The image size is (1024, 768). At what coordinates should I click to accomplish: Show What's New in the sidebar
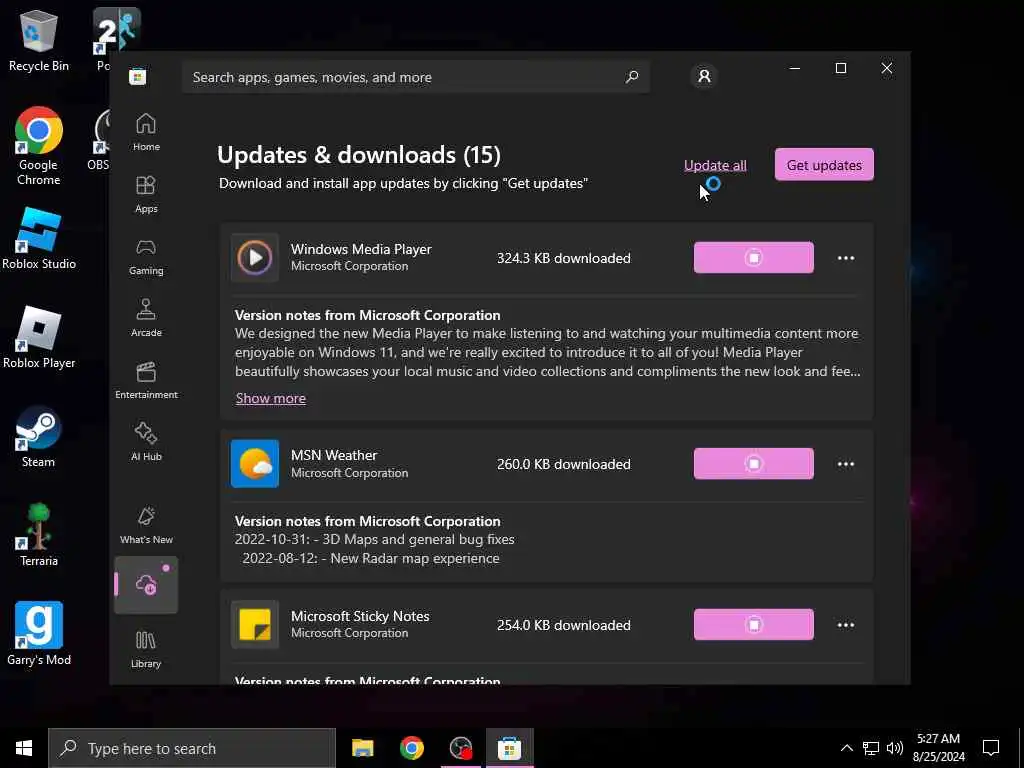tap(146, 526)
